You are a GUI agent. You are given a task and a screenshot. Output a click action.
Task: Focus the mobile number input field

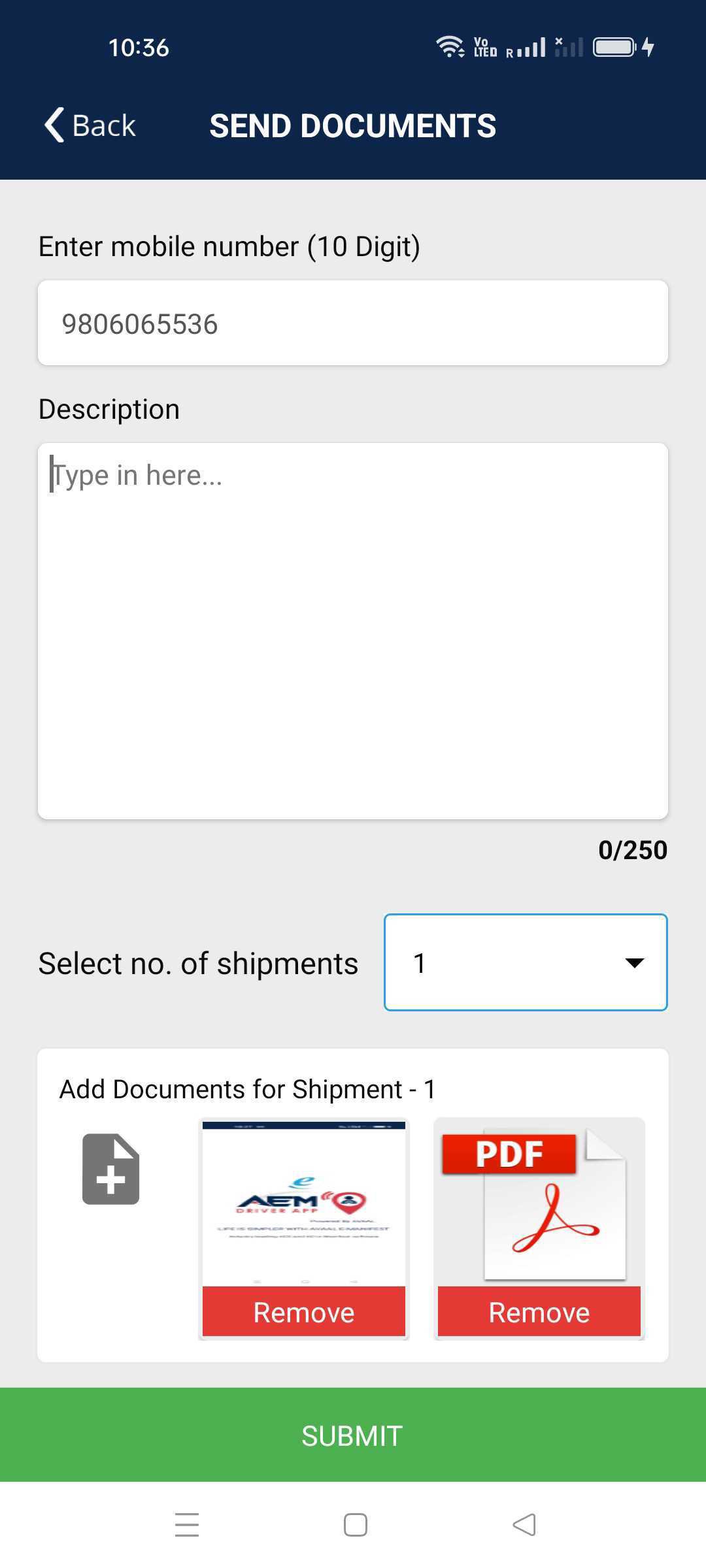tap(353, 323)
